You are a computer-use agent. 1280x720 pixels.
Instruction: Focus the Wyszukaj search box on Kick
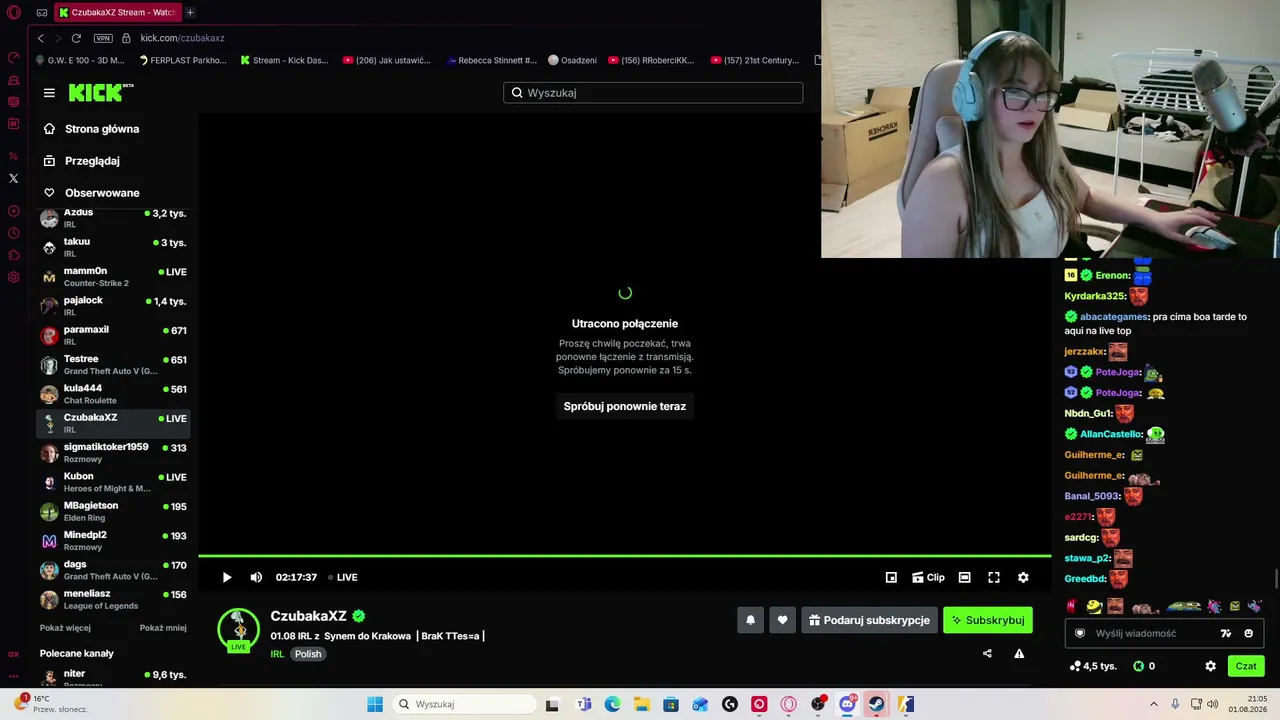pos(653,93)
